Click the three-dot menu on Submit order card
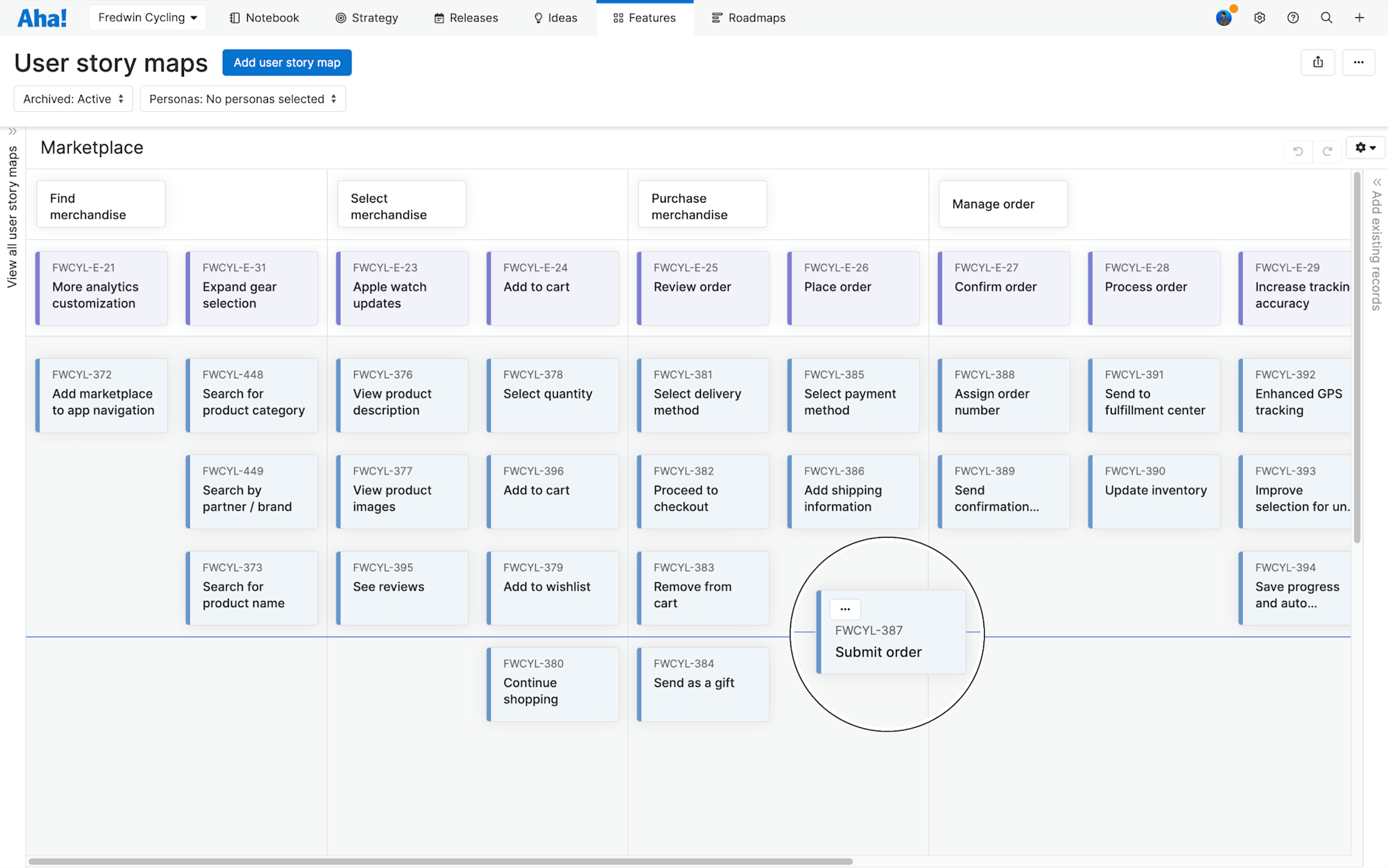Screen dimensions: 1388x868 click(845, 609)
